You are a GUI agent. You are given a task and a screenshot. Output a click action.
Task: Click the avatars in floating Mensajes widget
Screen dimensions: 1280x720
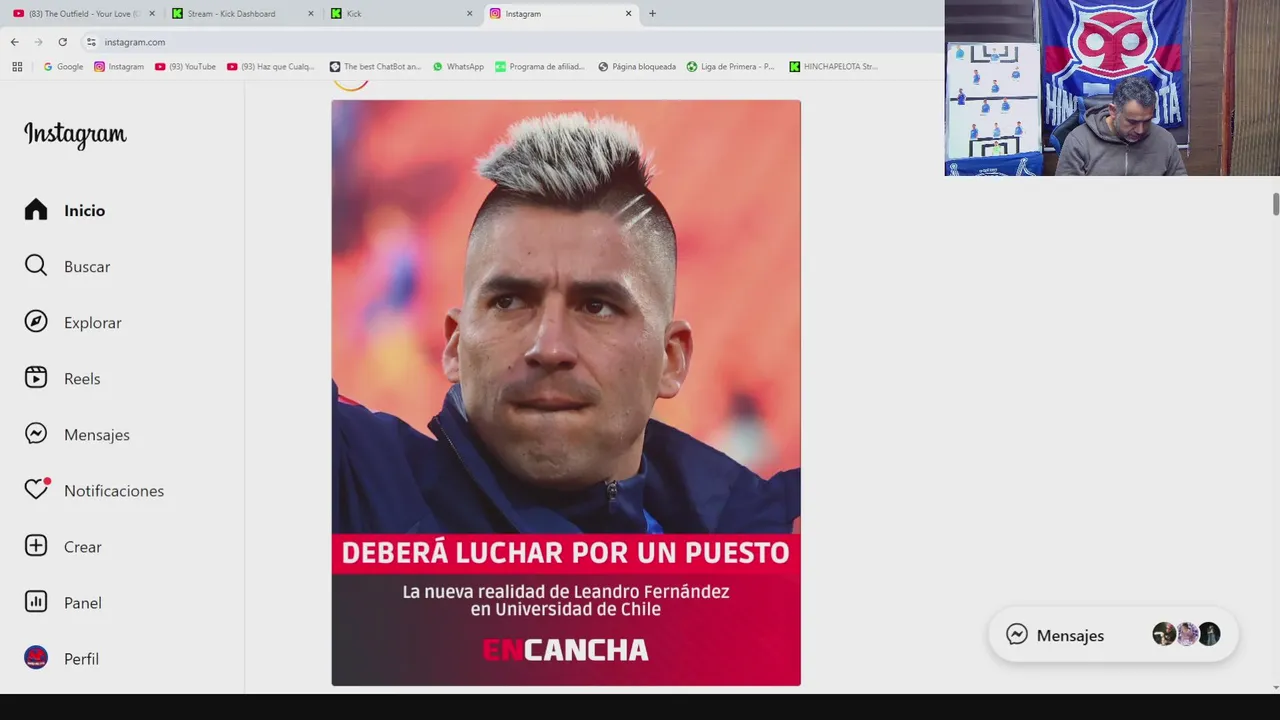(x=1186, y=634)
